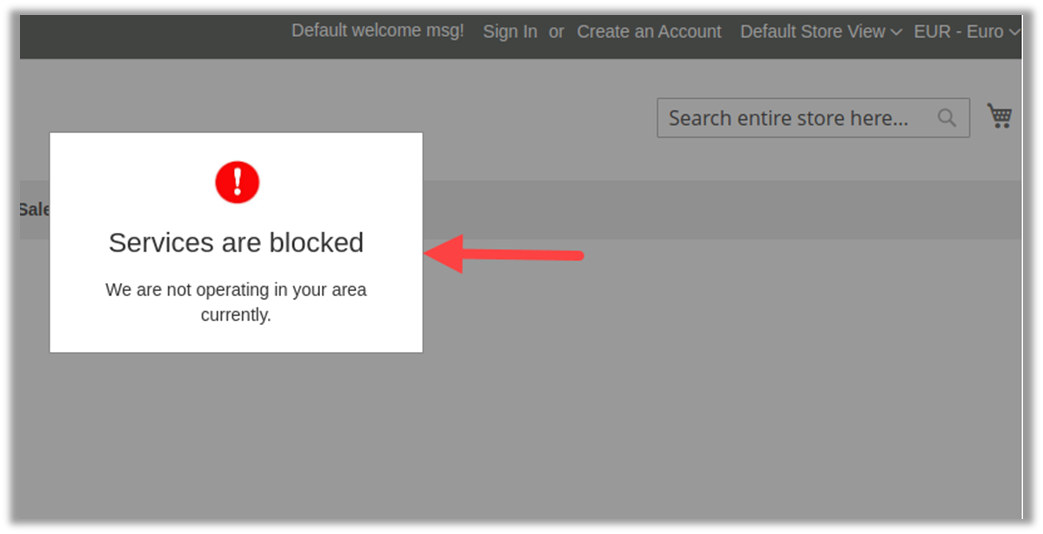Click the empty left side of dark header
Viewport: 1043px width, 534px height.
(150, 32)
